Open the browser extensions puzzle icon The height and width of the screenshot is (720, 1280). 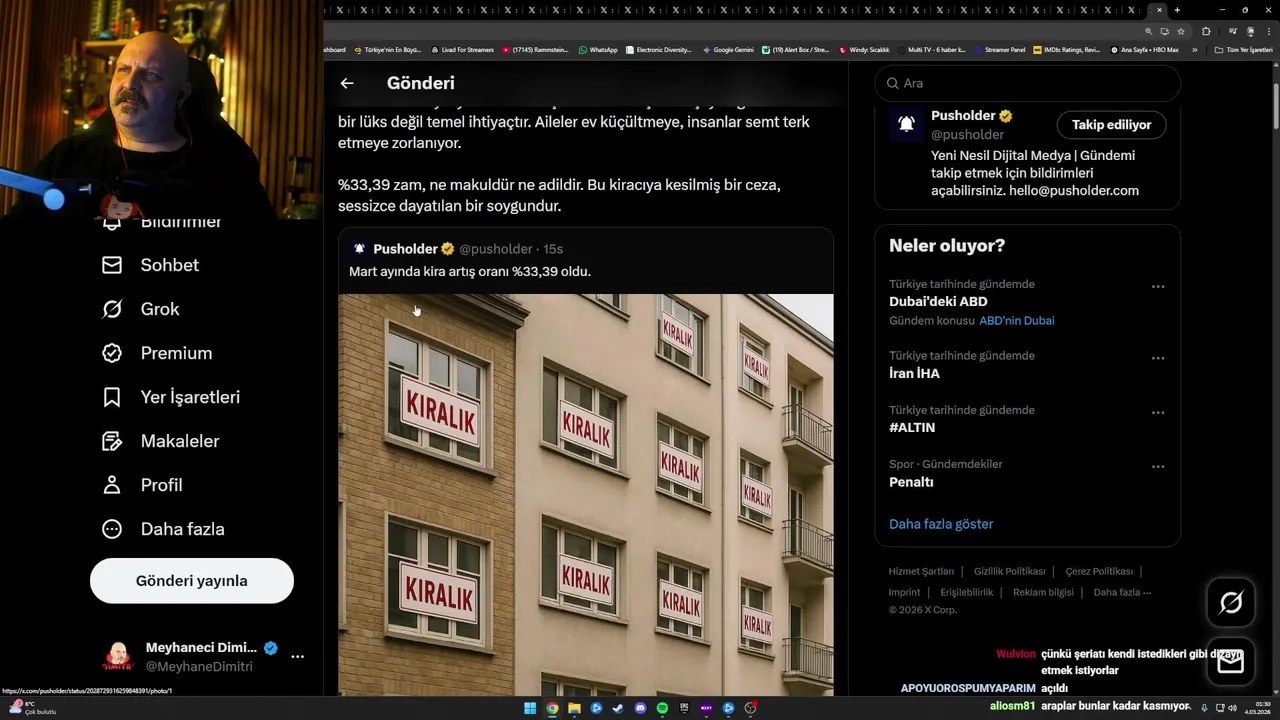[1206, 31]
